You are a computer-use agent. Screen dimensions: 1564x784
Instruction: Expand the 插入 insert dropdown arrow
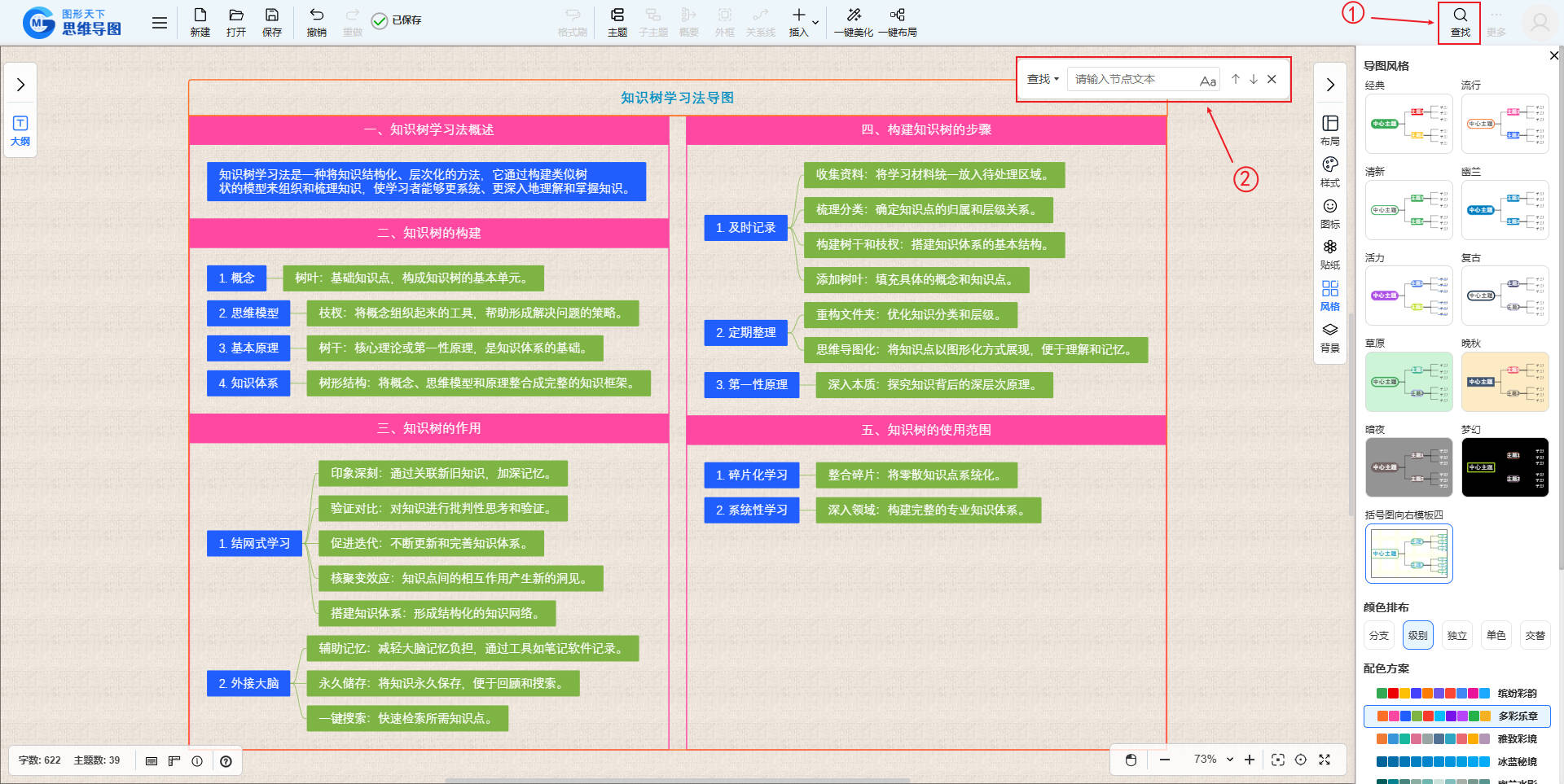(815, 22)
